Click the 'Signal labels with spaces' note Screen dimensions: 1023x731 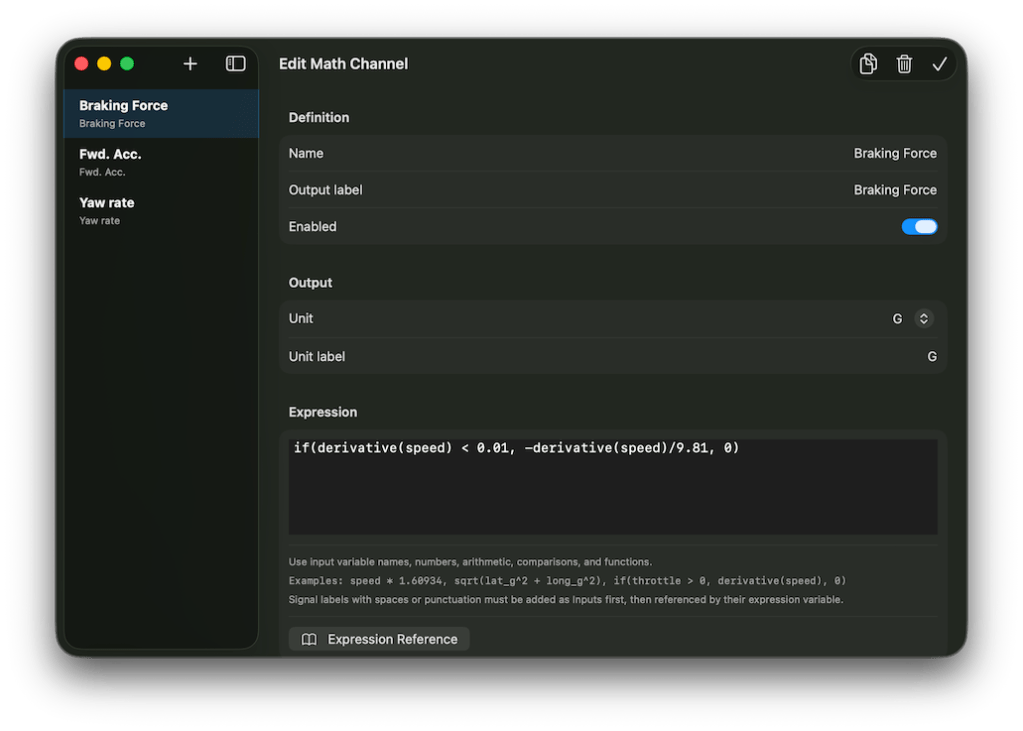coord(566,599)
